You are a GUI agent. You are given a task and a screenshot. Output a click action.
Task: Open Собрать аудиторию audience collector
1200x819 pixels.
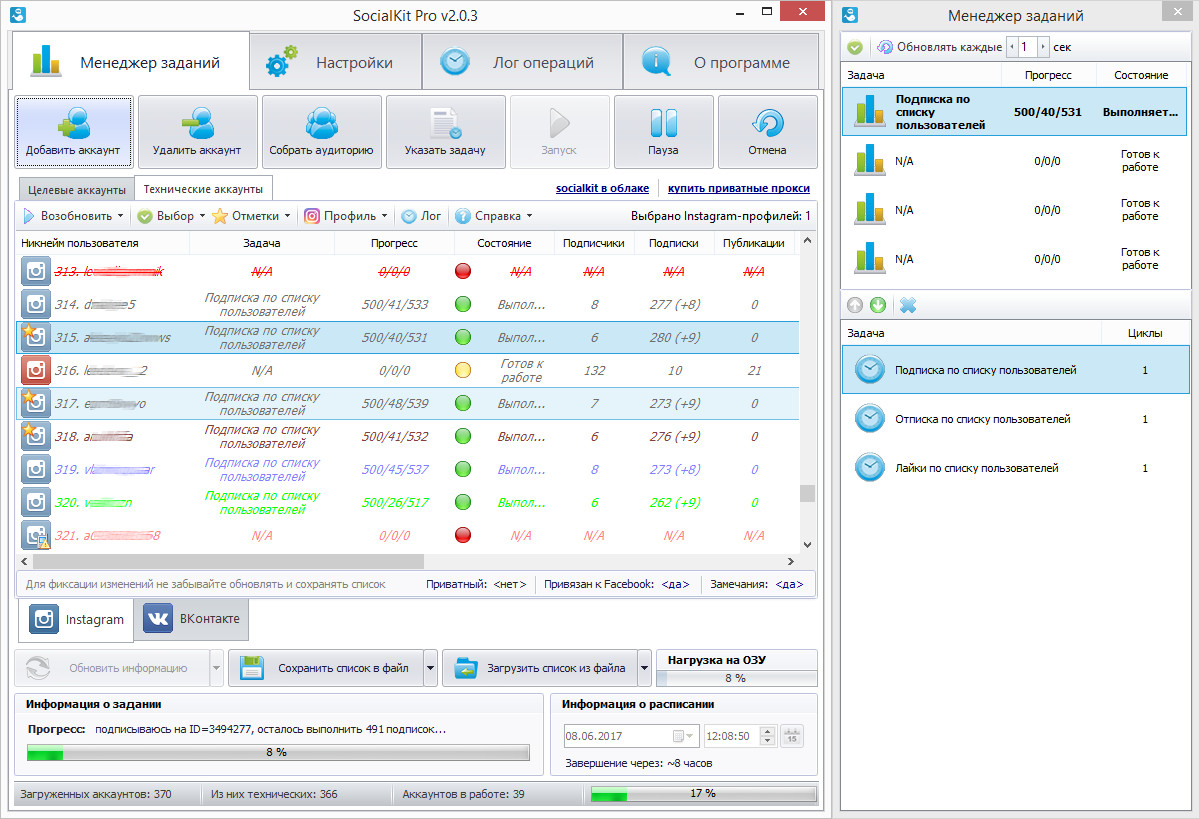pyautogui.click(x=321, y=132)
